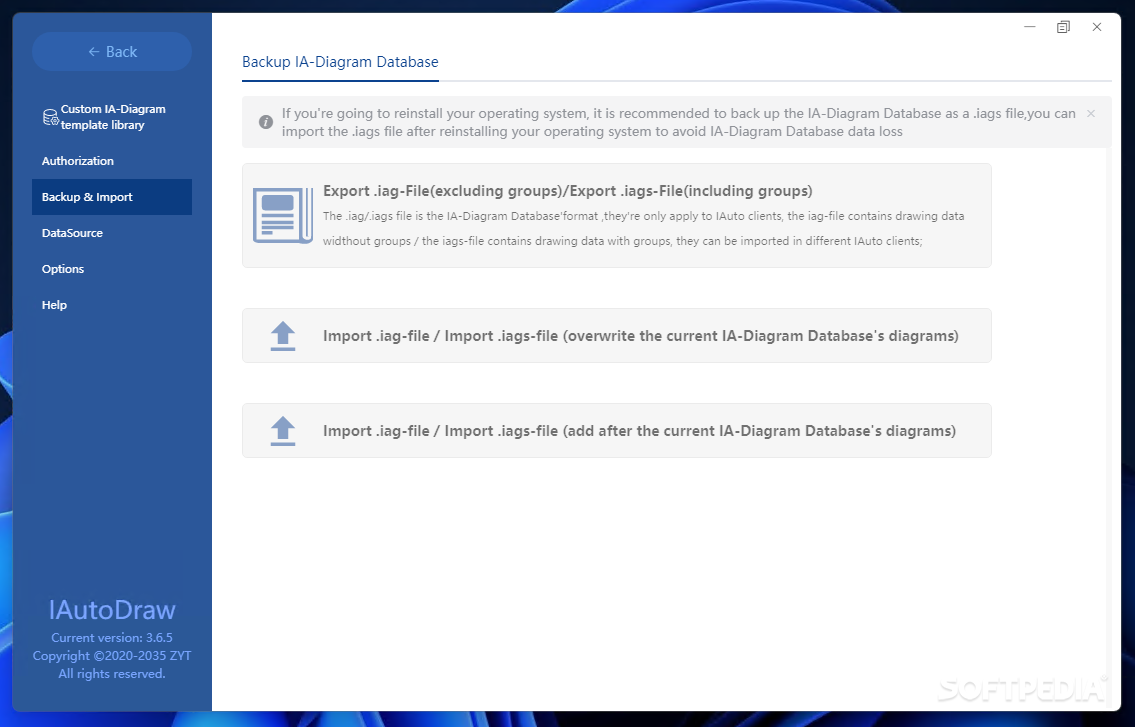The image size is (1135, 727).
Task: Minimize the IAutoDraw window
Action: point(1030,27)
